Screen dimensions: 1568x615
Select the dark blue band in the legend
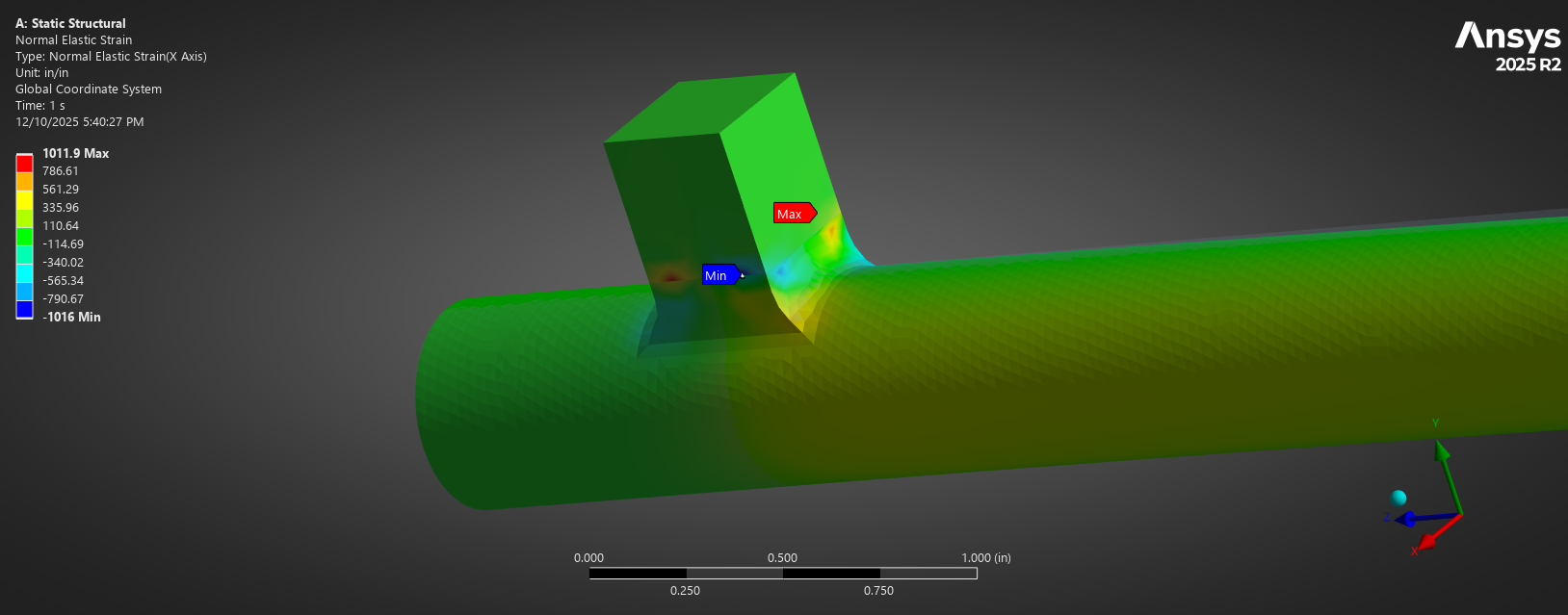click(24, 310)
